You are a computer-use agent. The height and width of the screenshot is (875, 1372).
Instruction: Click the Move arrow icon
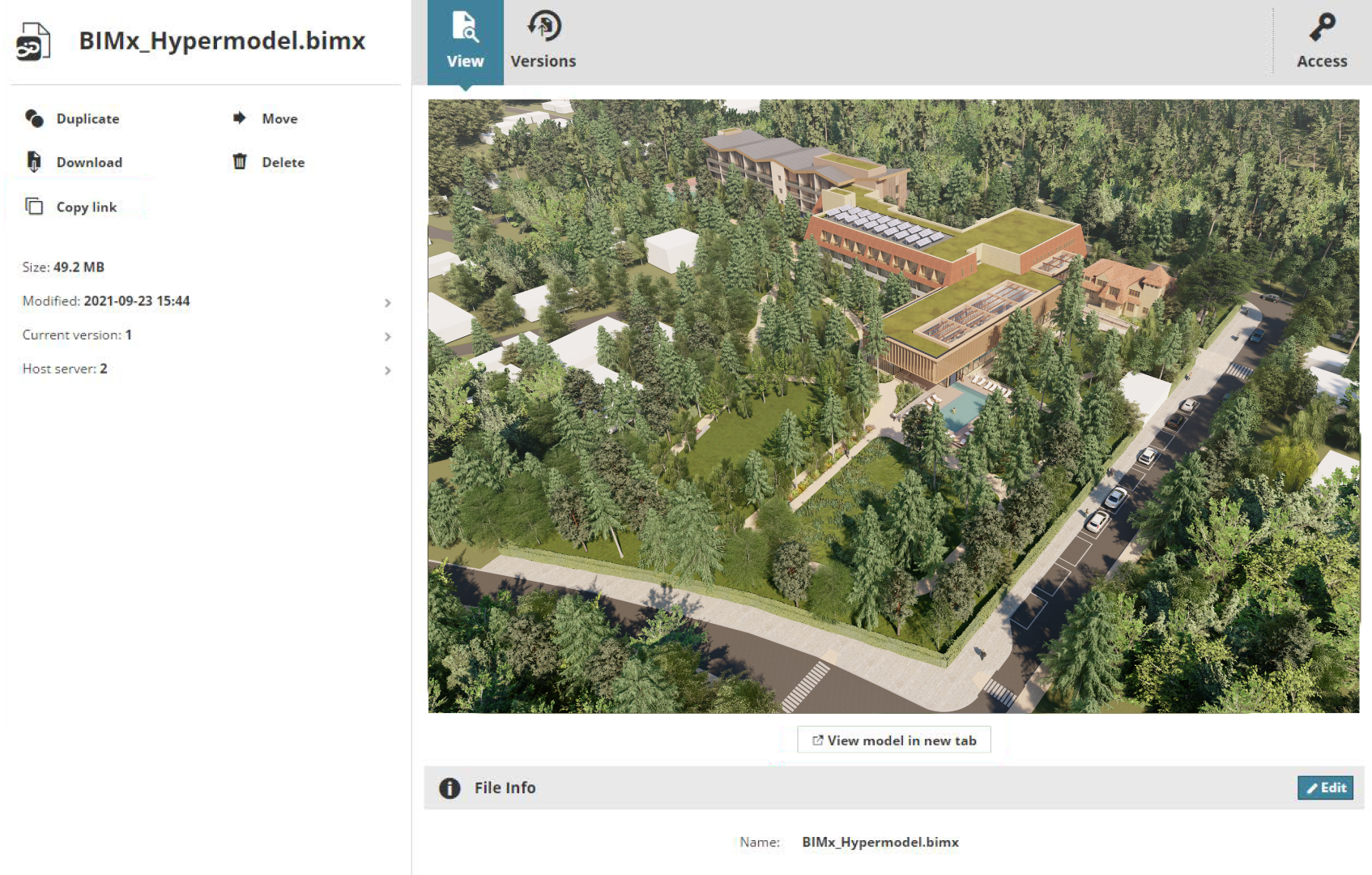click(x=239, y=118)
